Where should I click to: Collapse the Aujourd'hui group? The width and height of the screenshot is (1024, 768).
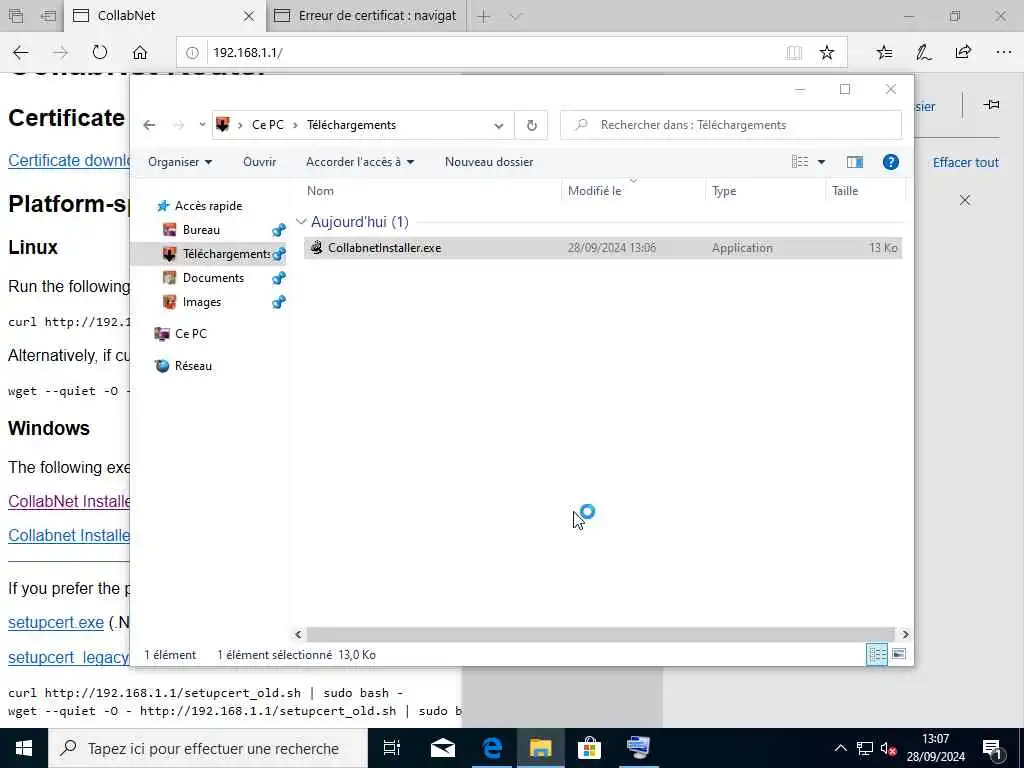pos(301,222)
